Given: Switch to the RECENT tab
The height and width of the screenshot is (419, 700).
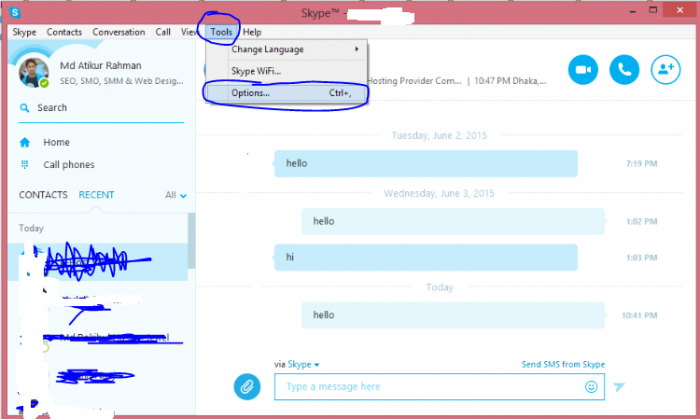Looking at the screenshot, I should pos(96,195).
